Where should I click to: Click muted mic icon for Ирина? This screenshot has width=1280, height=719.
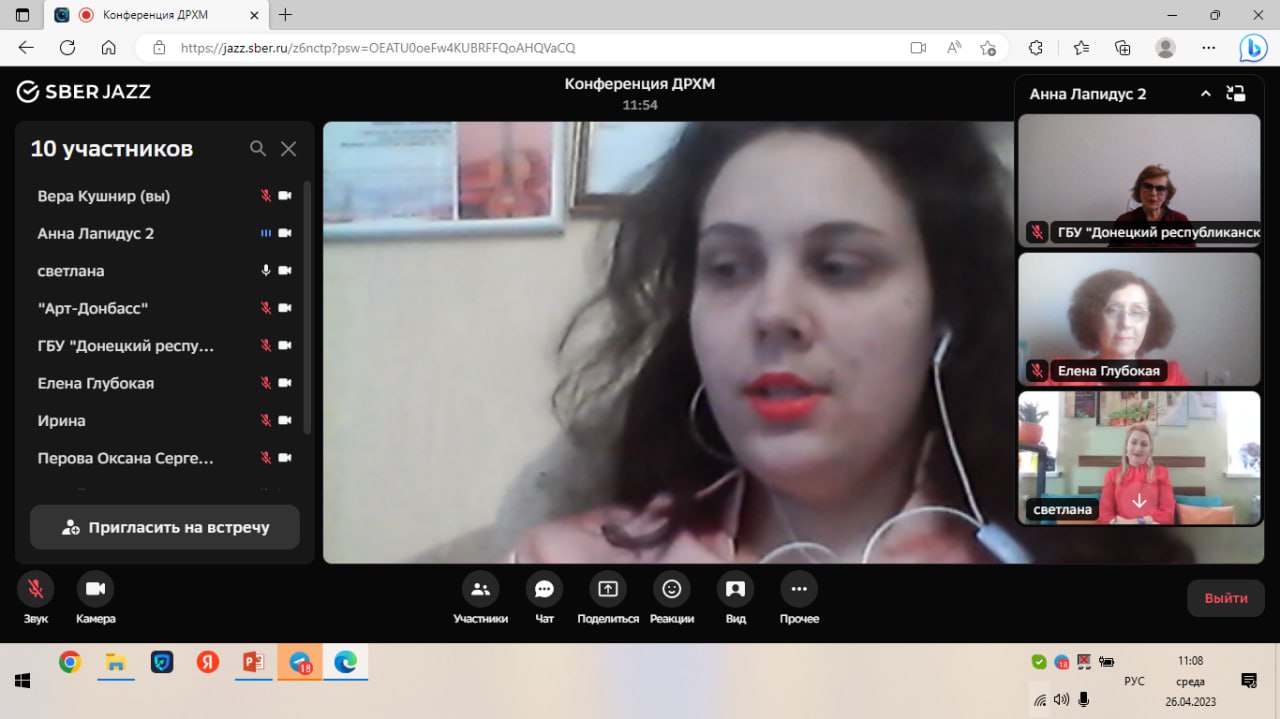(266, 420)
